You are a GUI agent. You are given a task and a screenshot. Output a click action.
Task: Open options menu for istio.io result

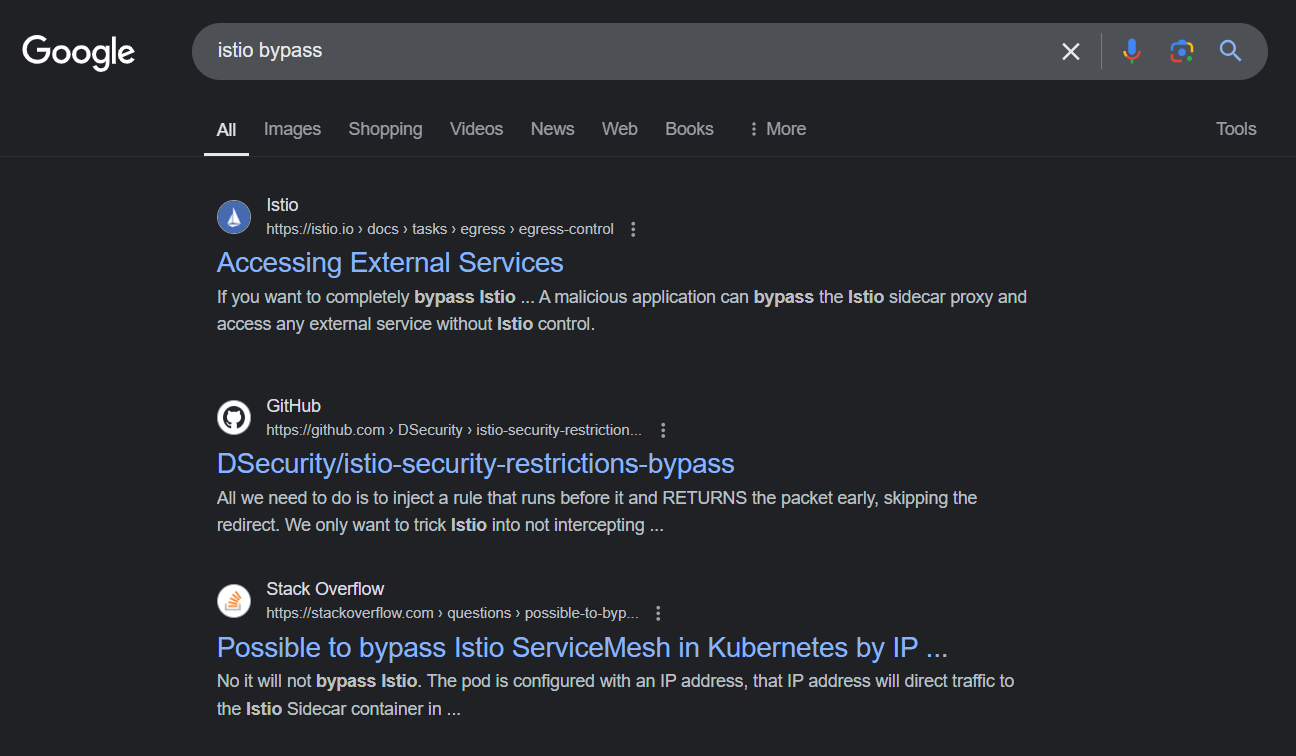[633, 229]
